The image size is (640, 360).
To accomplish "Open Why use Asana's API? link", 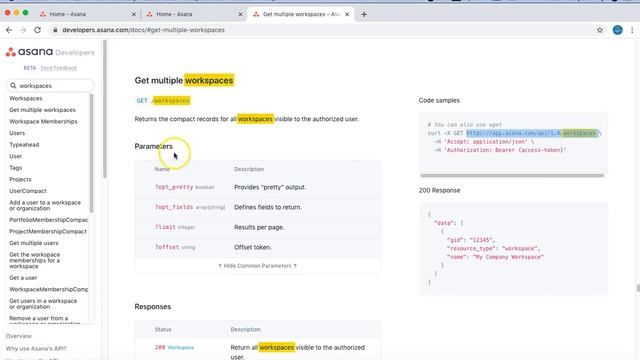I will (x=36, y=349).
